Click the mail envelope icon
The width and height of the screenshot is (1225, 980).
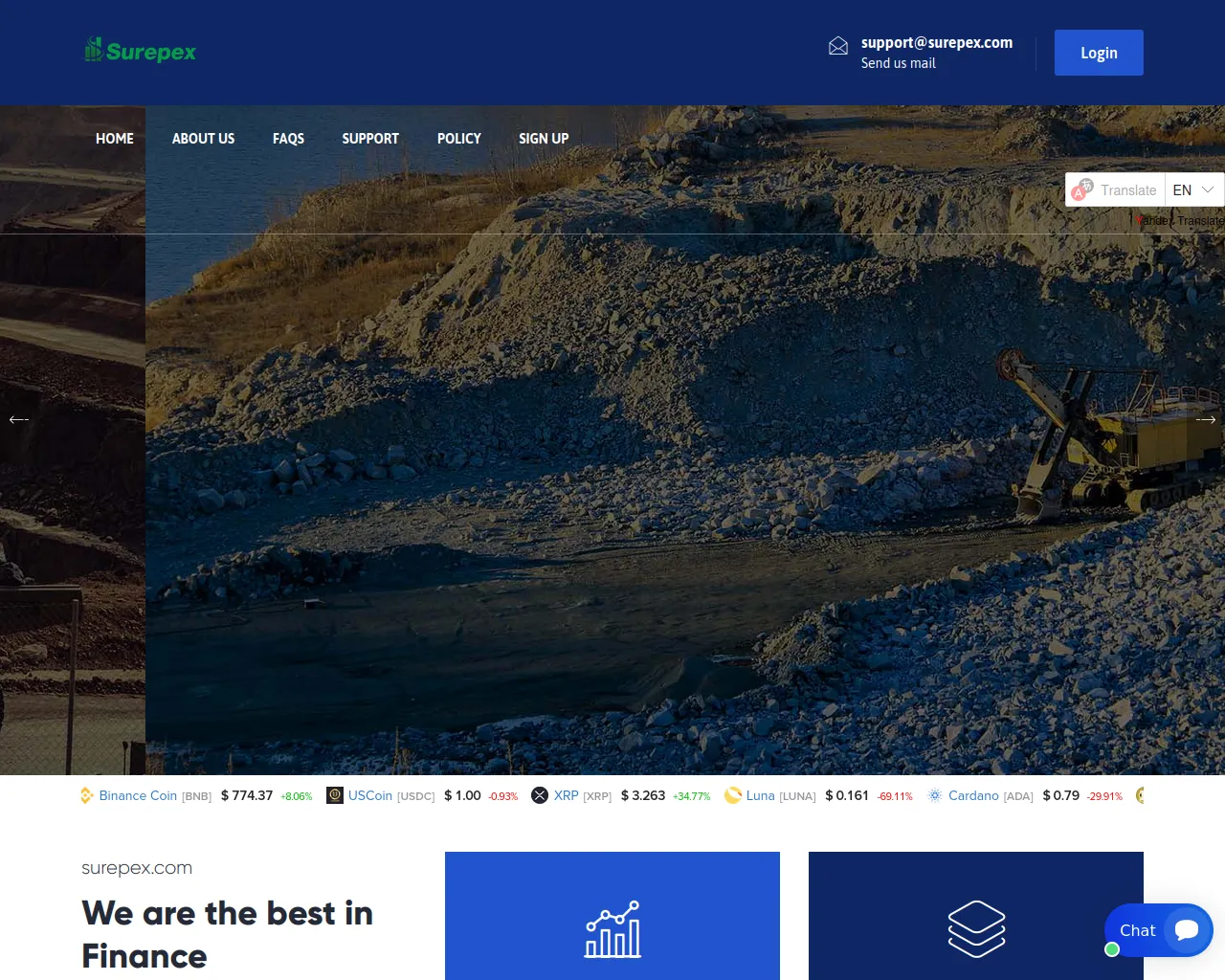point(838,46)
